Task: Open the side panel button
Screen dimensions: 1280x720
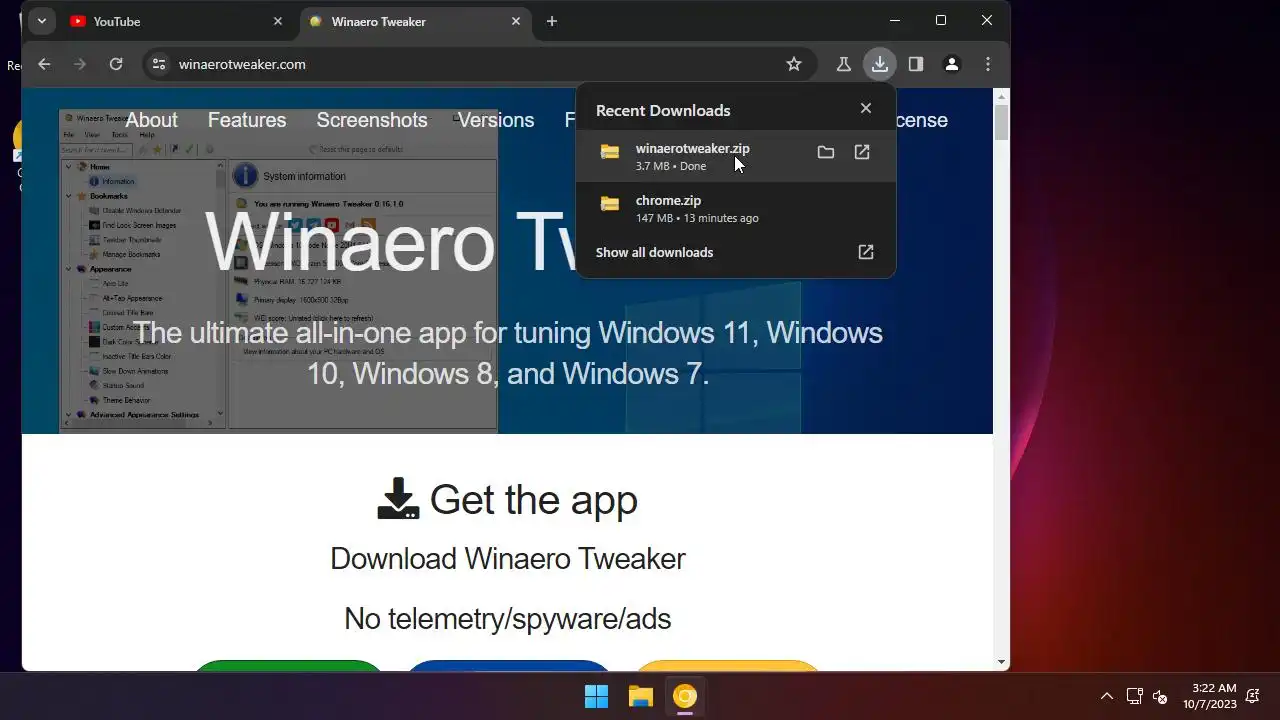Action: (x=915, y=64)
